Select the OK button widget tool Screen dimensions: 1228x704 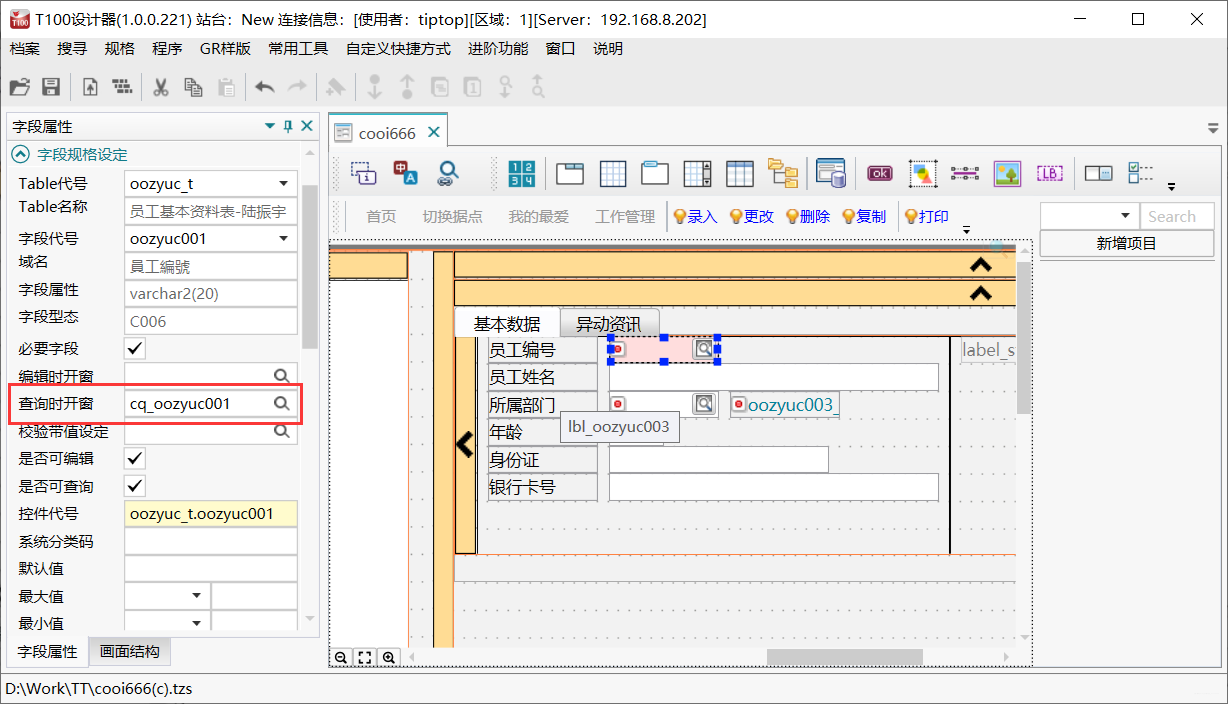coord(880,173)
